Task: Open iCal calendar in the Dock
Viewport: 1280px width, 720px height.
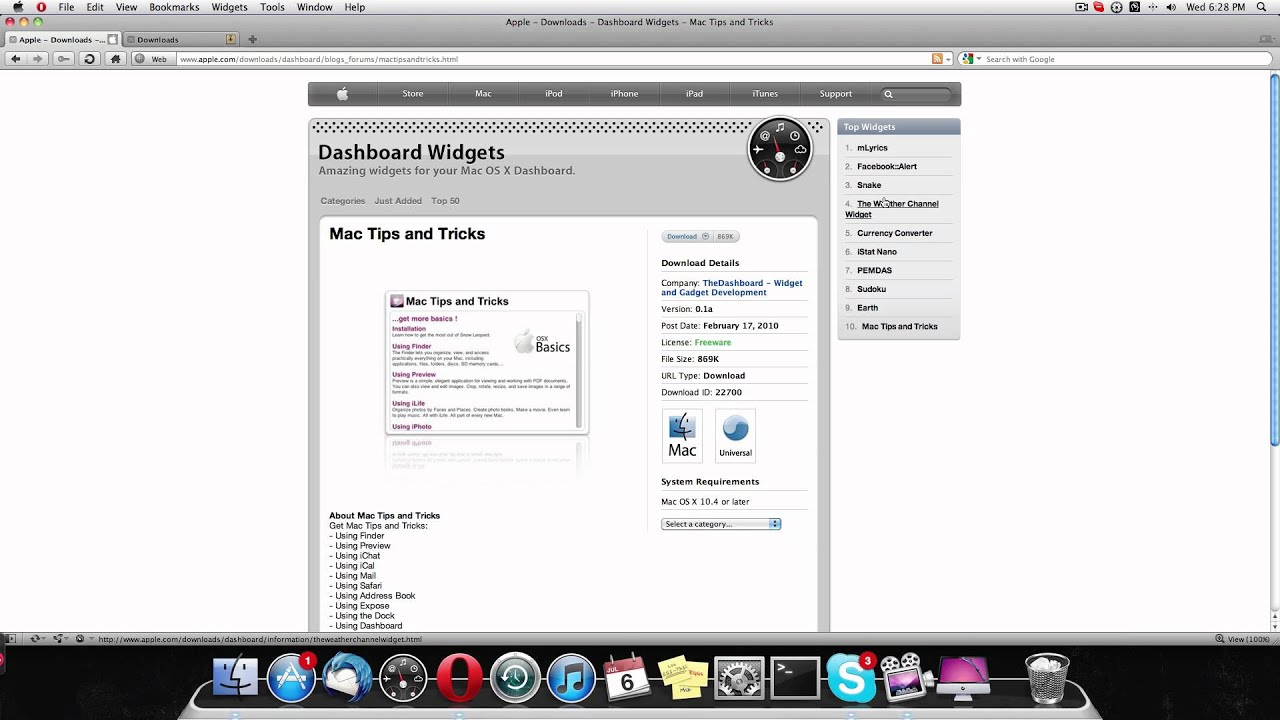Action: tap(628, 678)
